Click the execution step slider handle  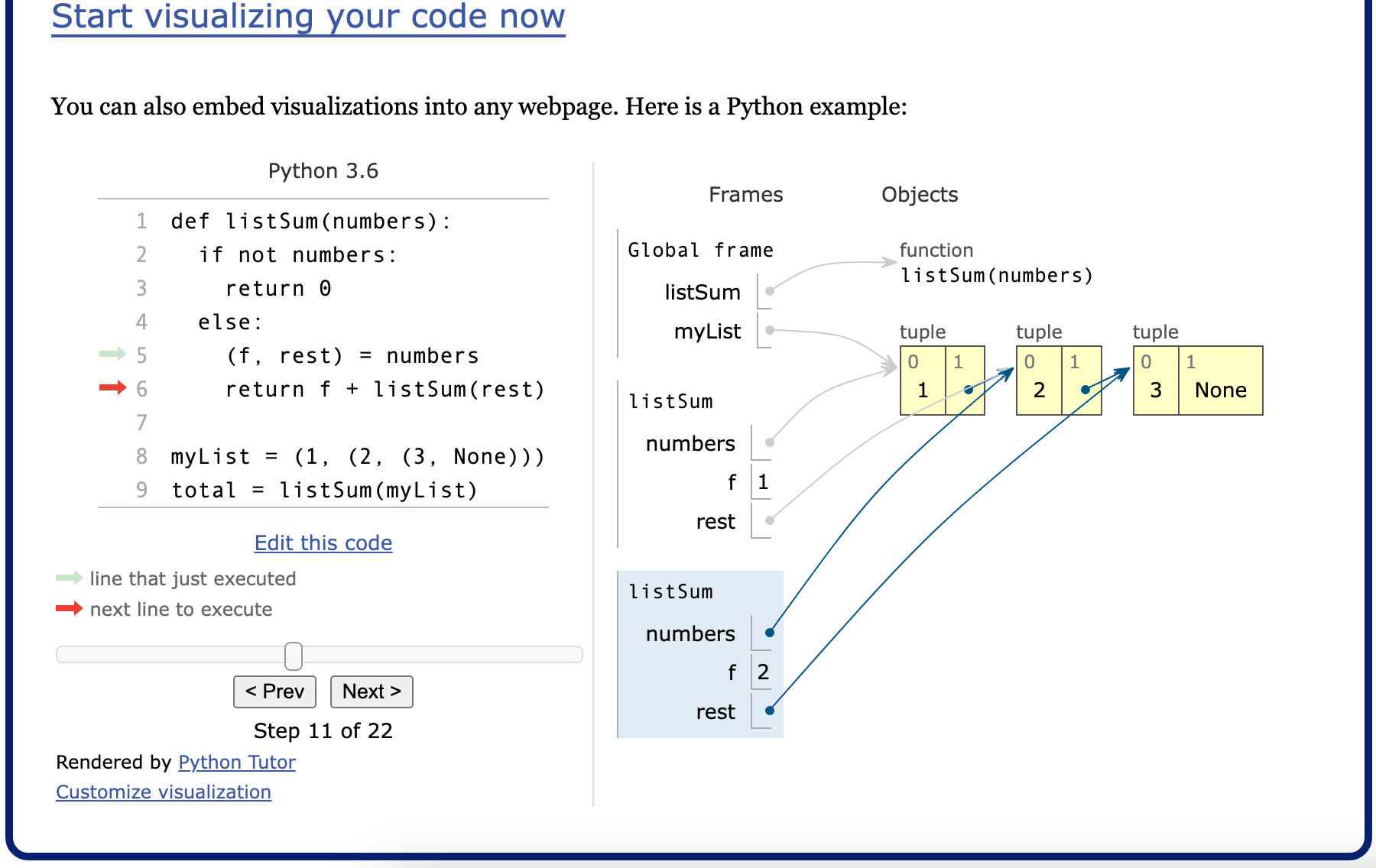(x=294, y=655)
